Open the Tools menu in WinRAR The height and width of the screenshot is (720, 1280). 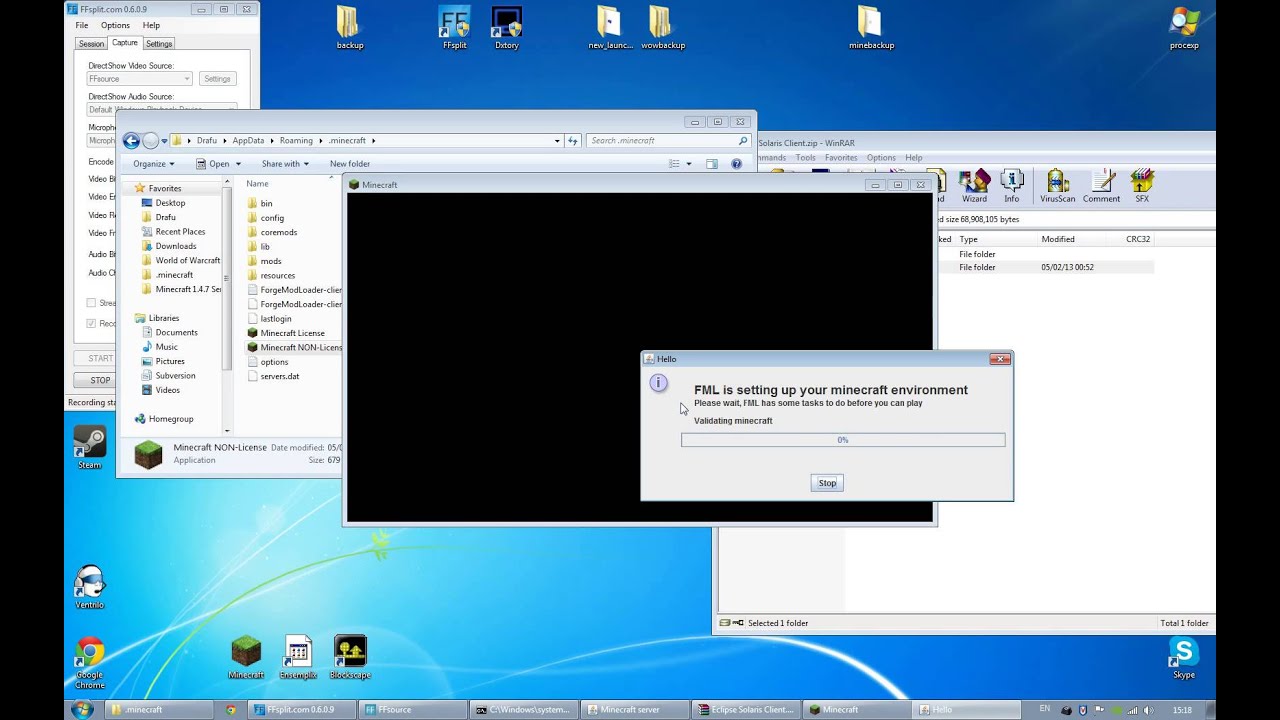pyautogui.click(x=805, y=158)
